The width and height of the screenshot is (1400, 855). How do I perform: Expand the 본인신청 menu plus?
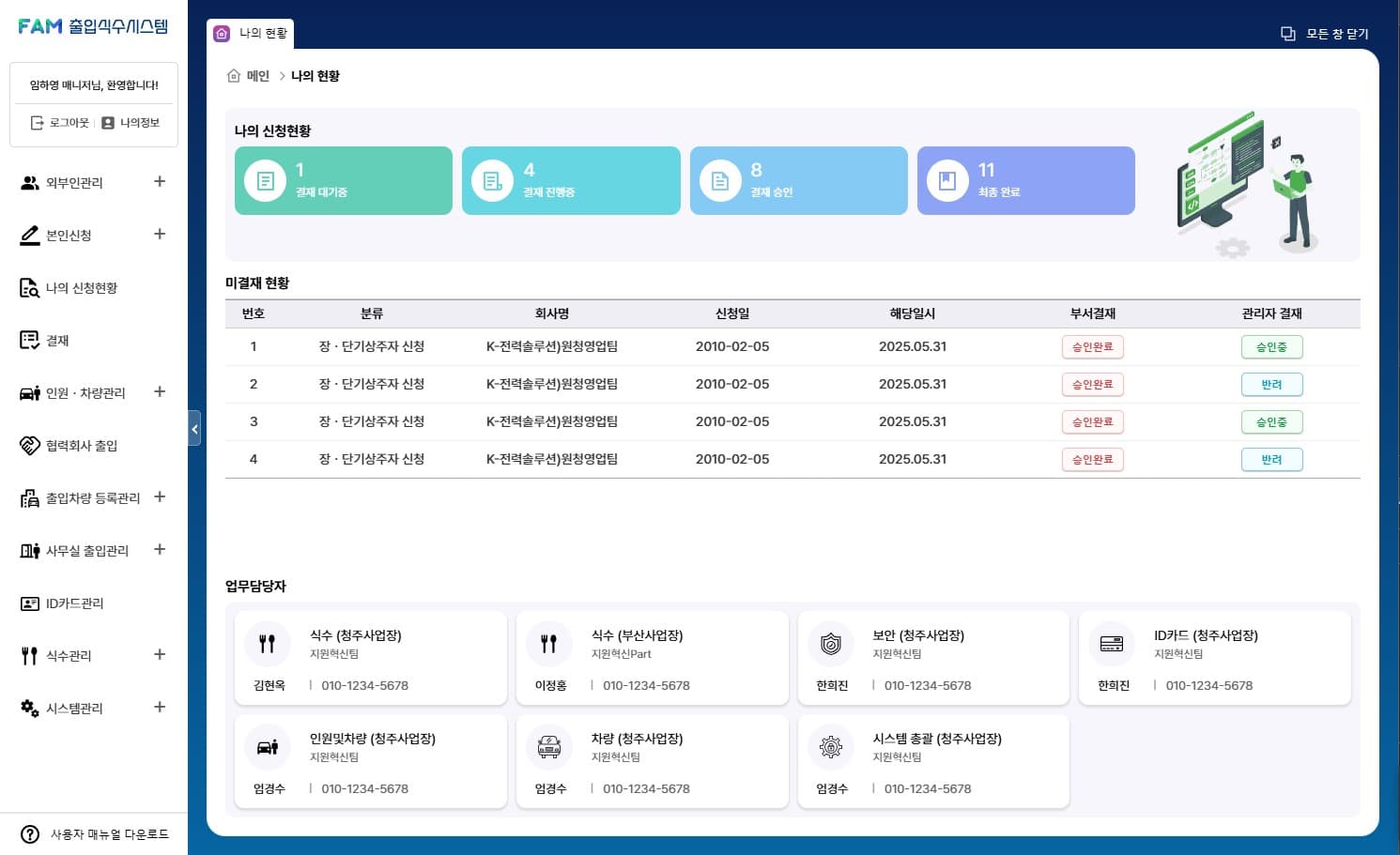coord(160,234)
